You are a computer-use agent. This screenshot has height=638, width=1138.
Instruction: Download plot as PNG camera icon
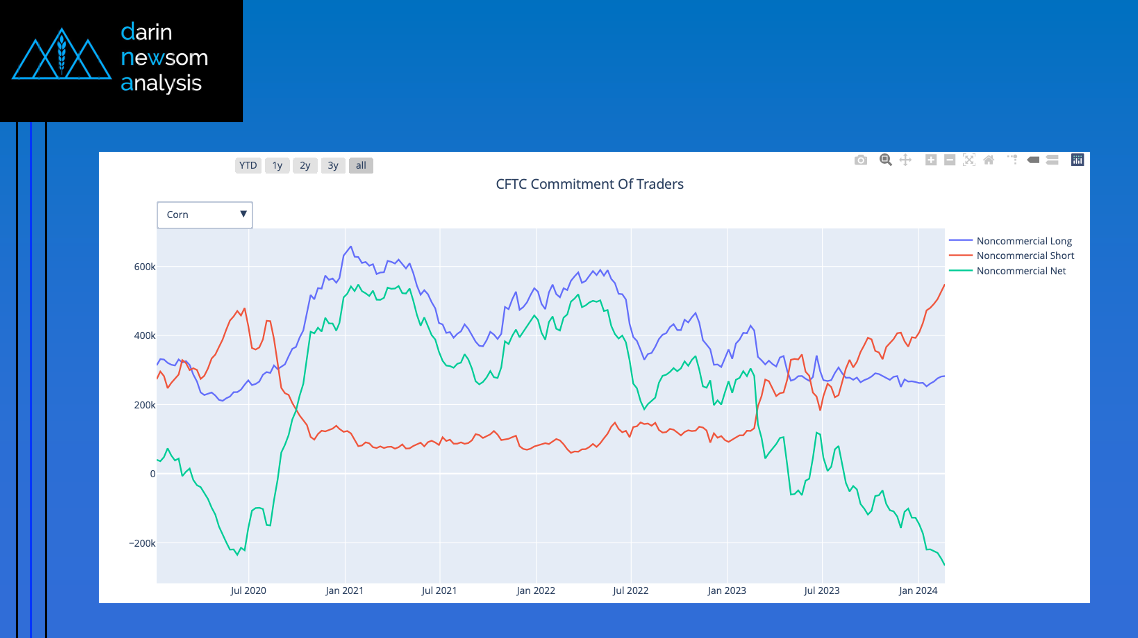(x=861, y=160)
